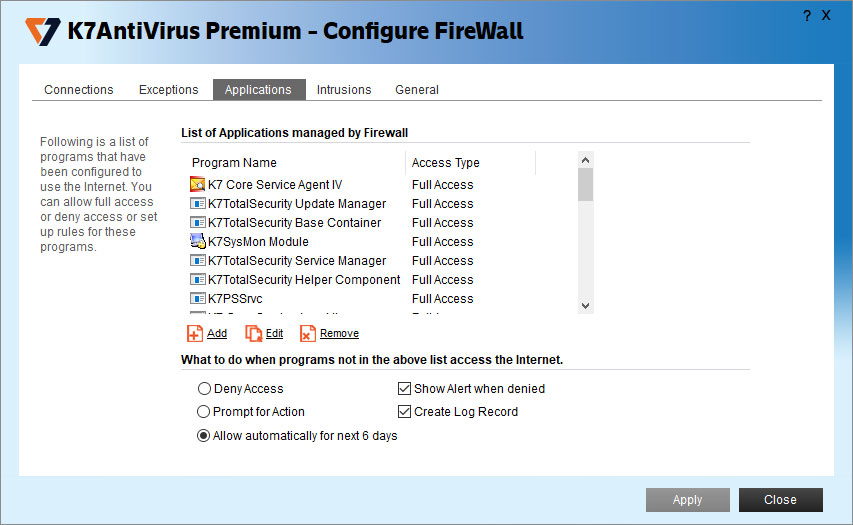Viewport: 853px width, 525px height.
Task: Select the K7SysMon Module icon
Action: 197,241
